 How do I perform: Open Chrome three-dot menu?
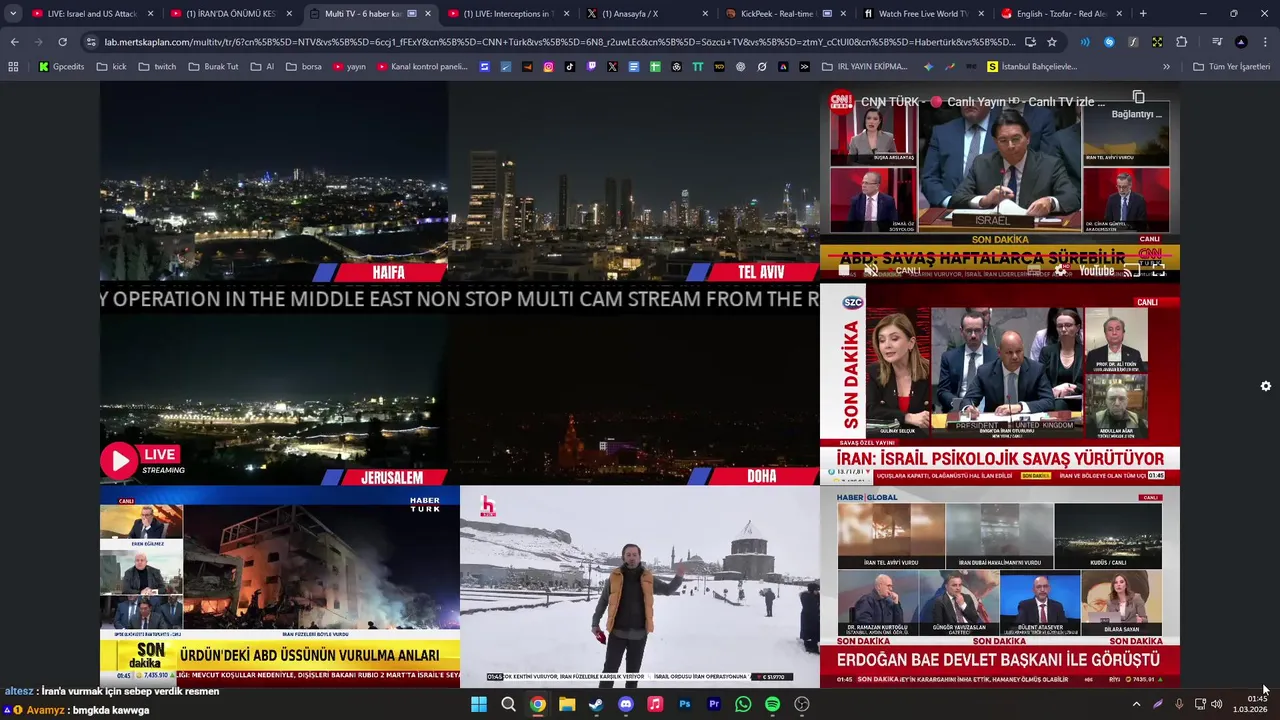(x=1265, y=42)
